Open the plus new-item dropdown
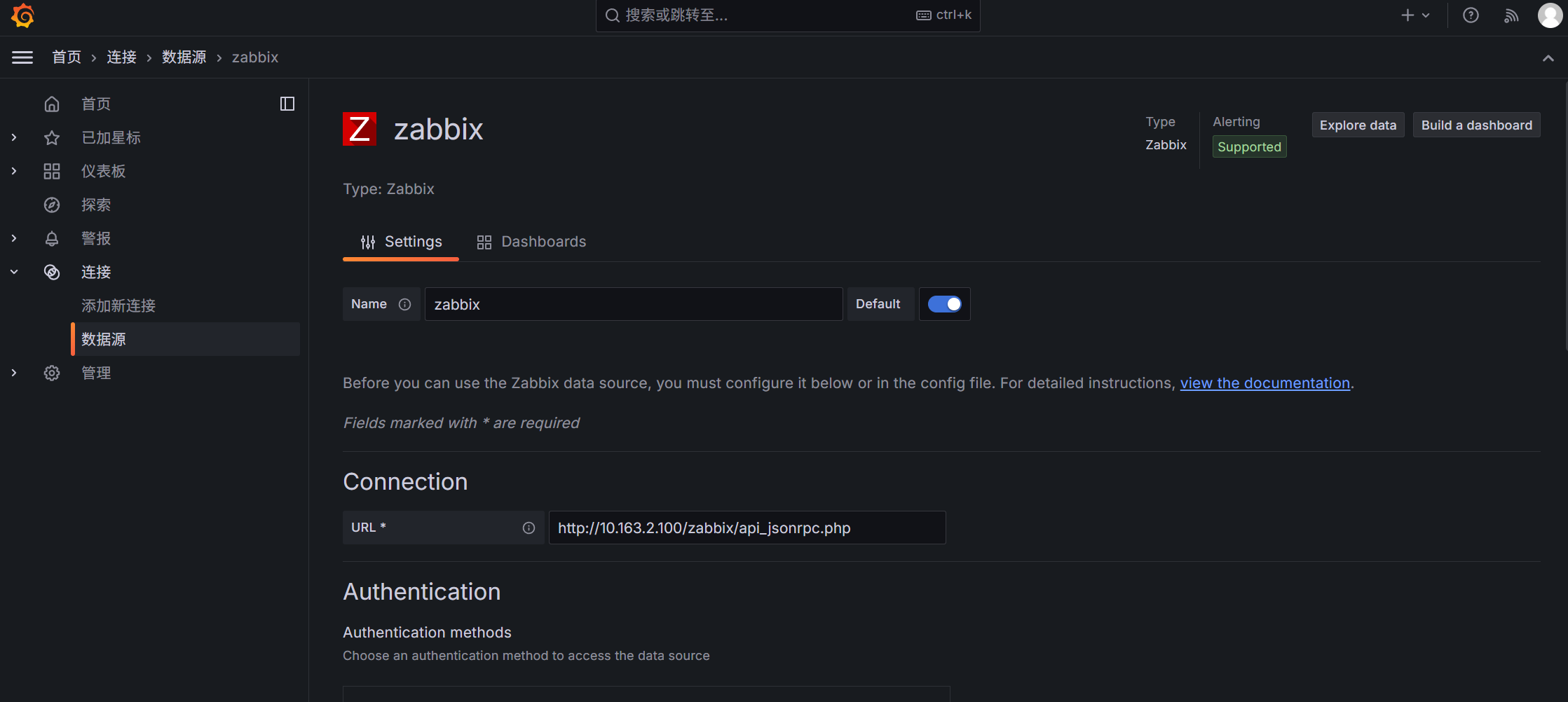 point(1414,15)
